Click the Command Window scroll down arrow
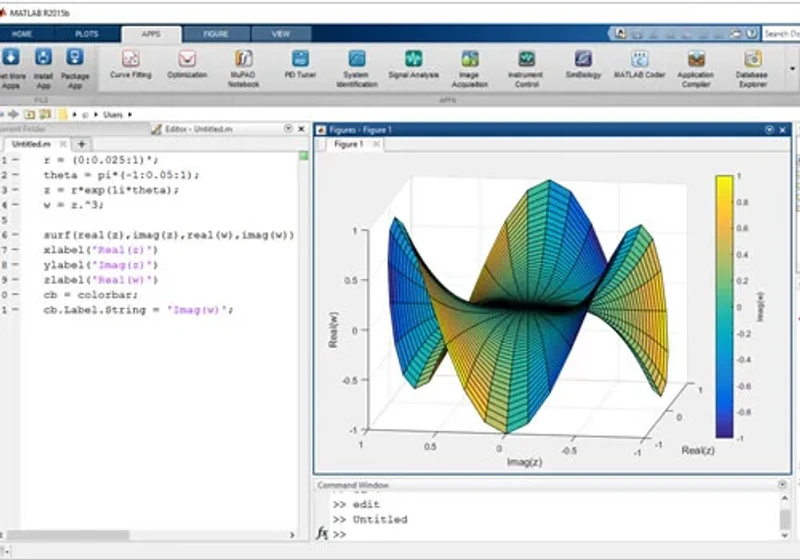800x560 pixels. tap(785, 535)
